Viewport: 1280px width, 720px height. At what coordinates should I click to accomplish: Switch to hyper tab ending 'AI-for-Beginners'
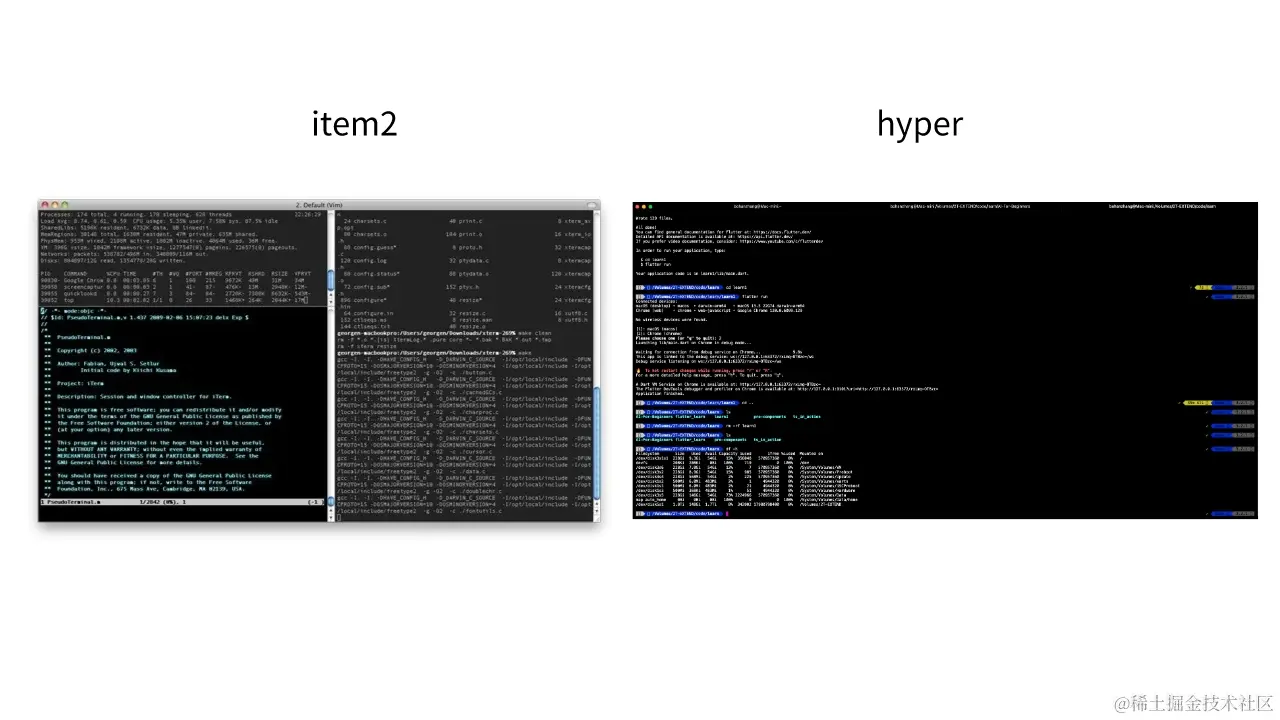coord(960,206)
